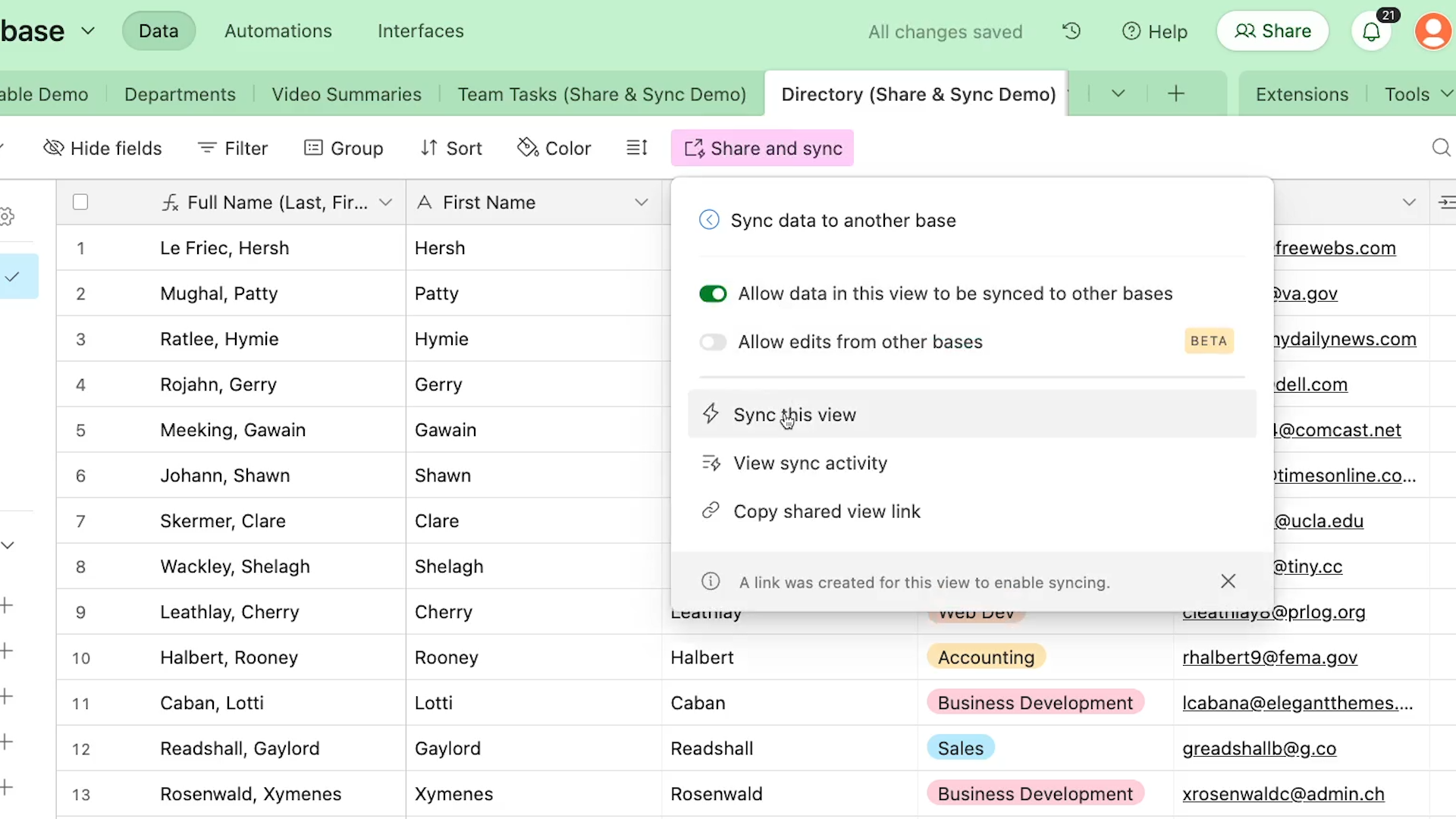The image size is (1456, 819).
Task: Check the select all rows checkbox
Action: [80, 202]
